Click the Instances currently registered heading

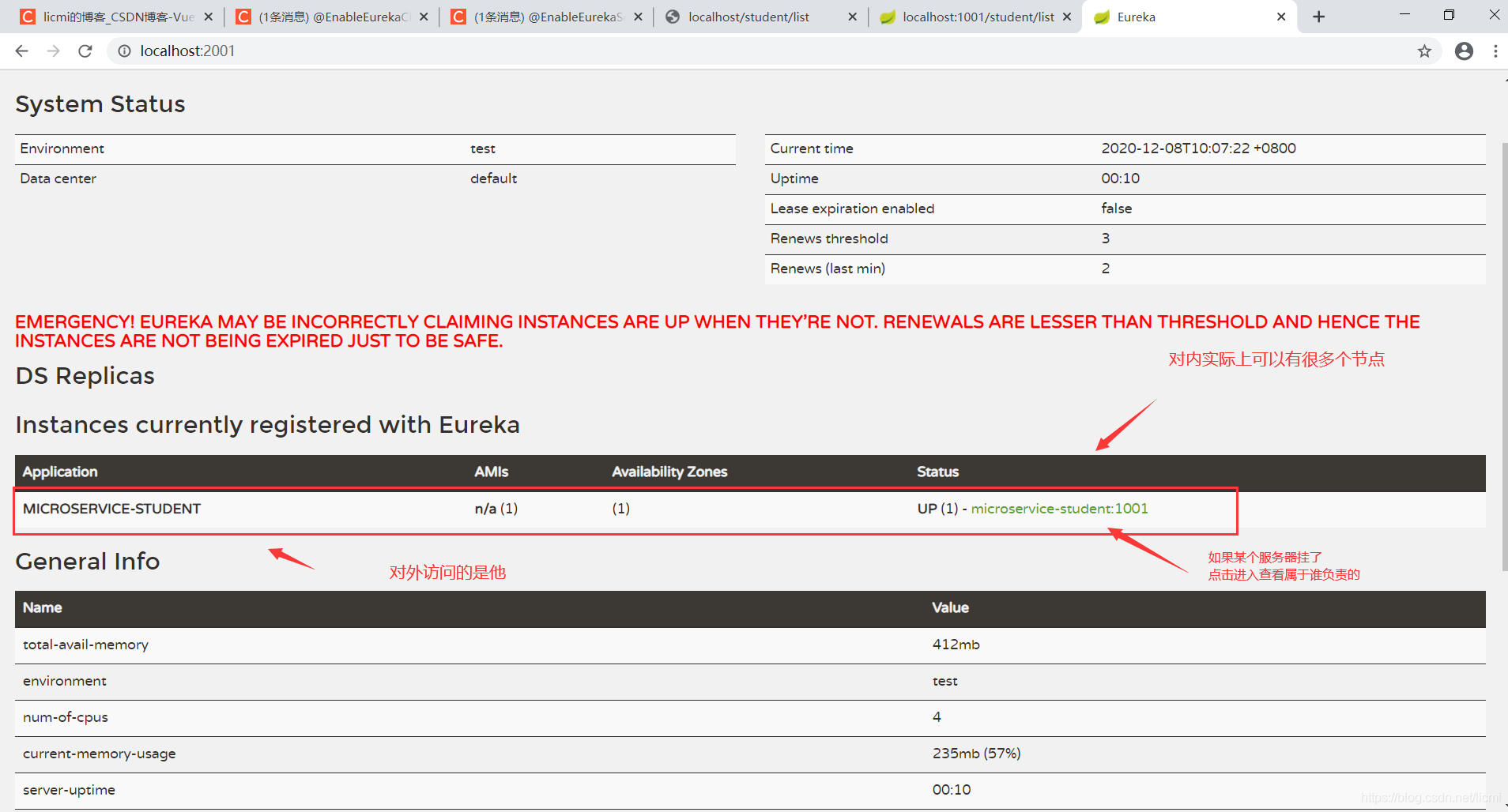click(267, 425)
